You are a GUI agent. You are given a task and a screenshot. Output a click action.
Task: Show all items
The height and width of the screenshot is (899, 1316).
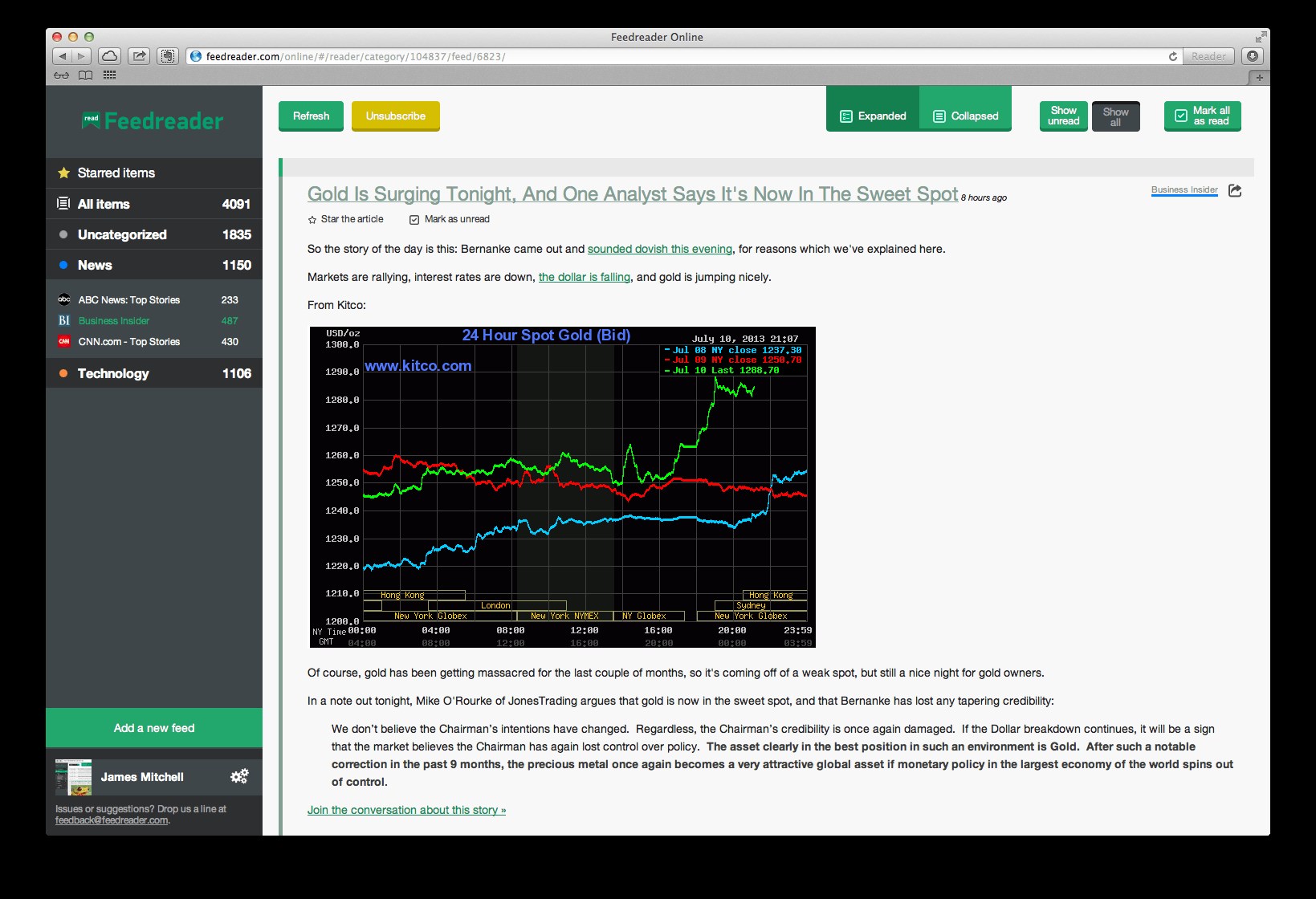[1116, 116]
